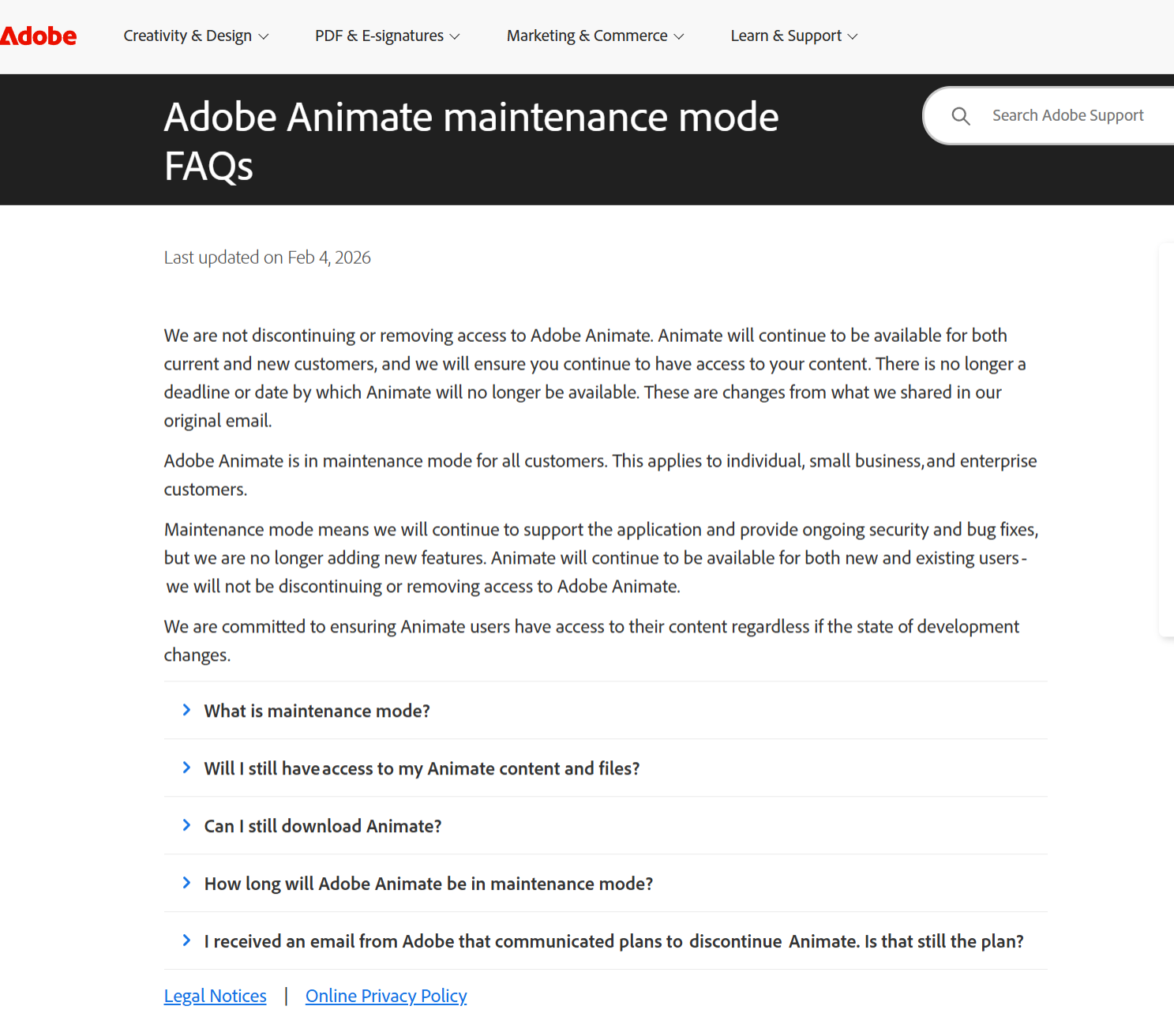1174x1036 pixels.
Task: Click chevron next to Creativity & Design
Action: coord(264,36)
